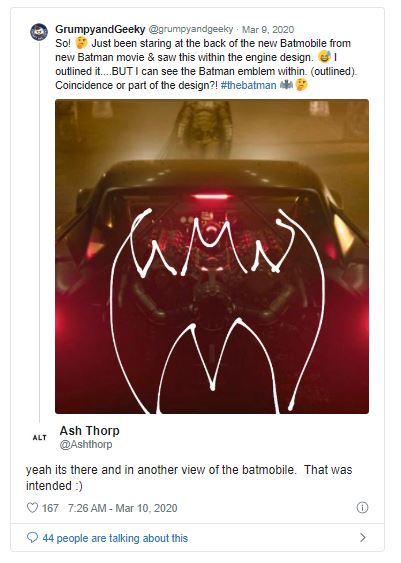Click the bat emoji after #thebatman
The image size is (401, 563).
[x=286, y=85]
